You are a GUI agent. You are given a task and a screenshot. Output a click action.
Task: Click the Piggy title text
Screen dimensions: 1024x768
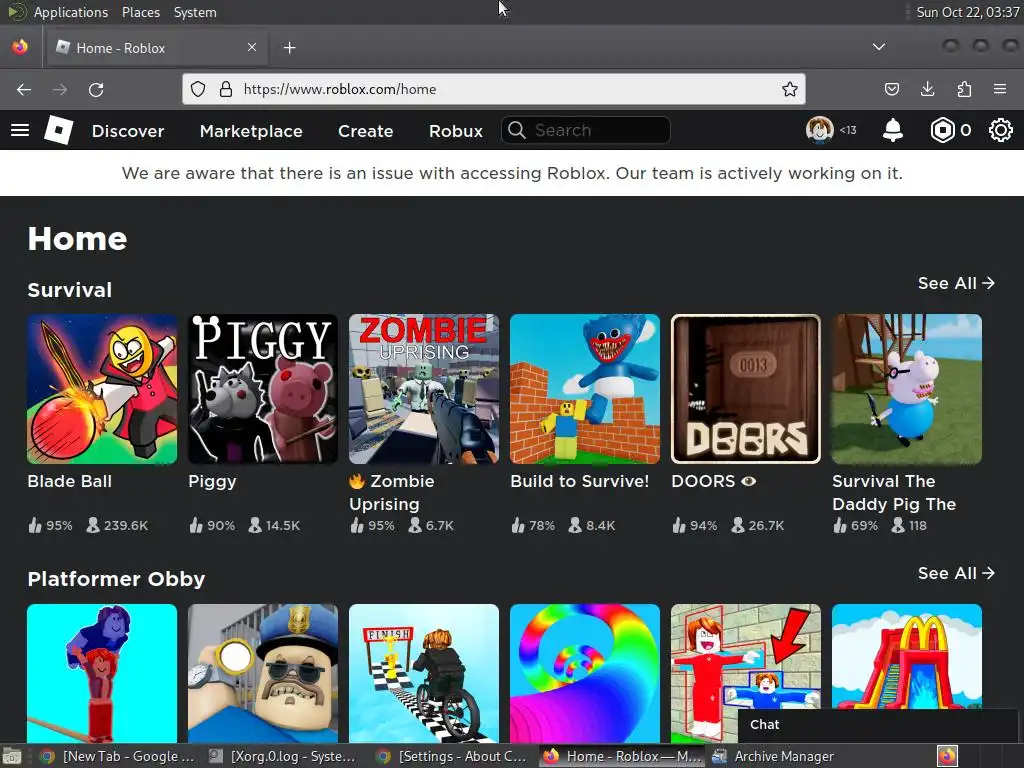[x=212, y=482]
